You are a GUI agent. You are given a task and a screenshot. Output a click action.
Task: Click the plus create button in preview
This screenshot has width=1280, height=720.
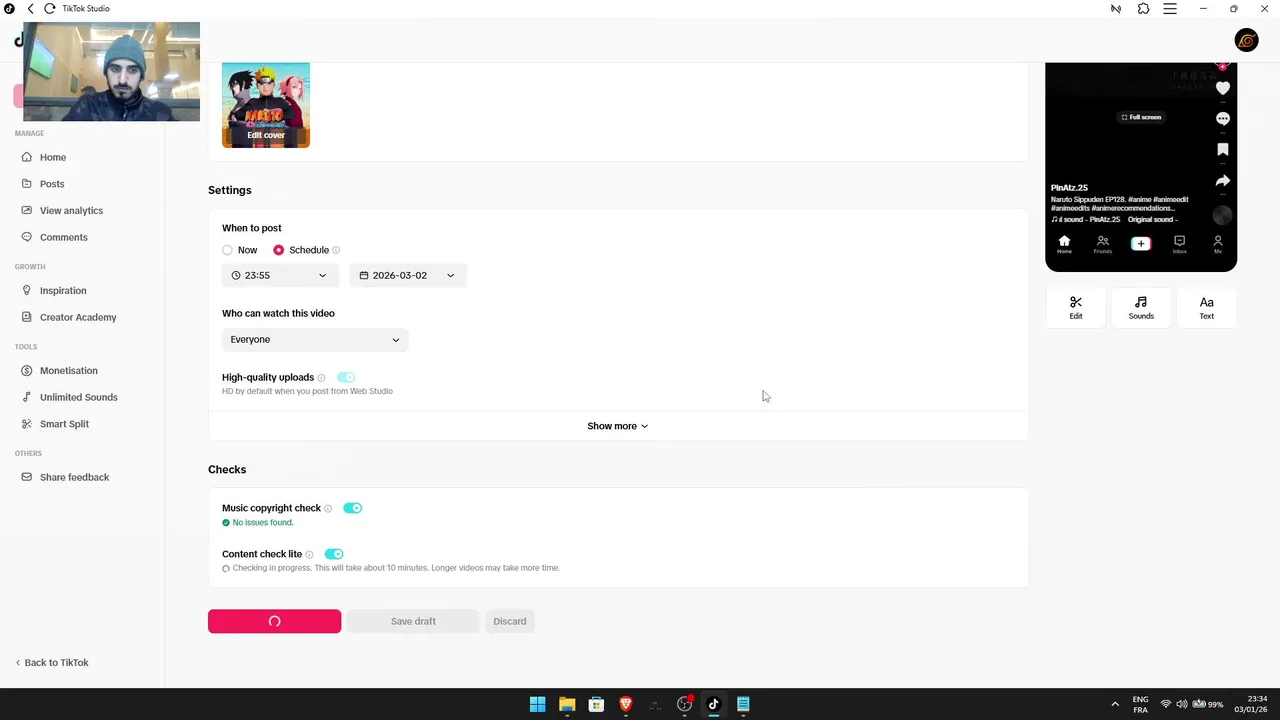coord(1141,243)
